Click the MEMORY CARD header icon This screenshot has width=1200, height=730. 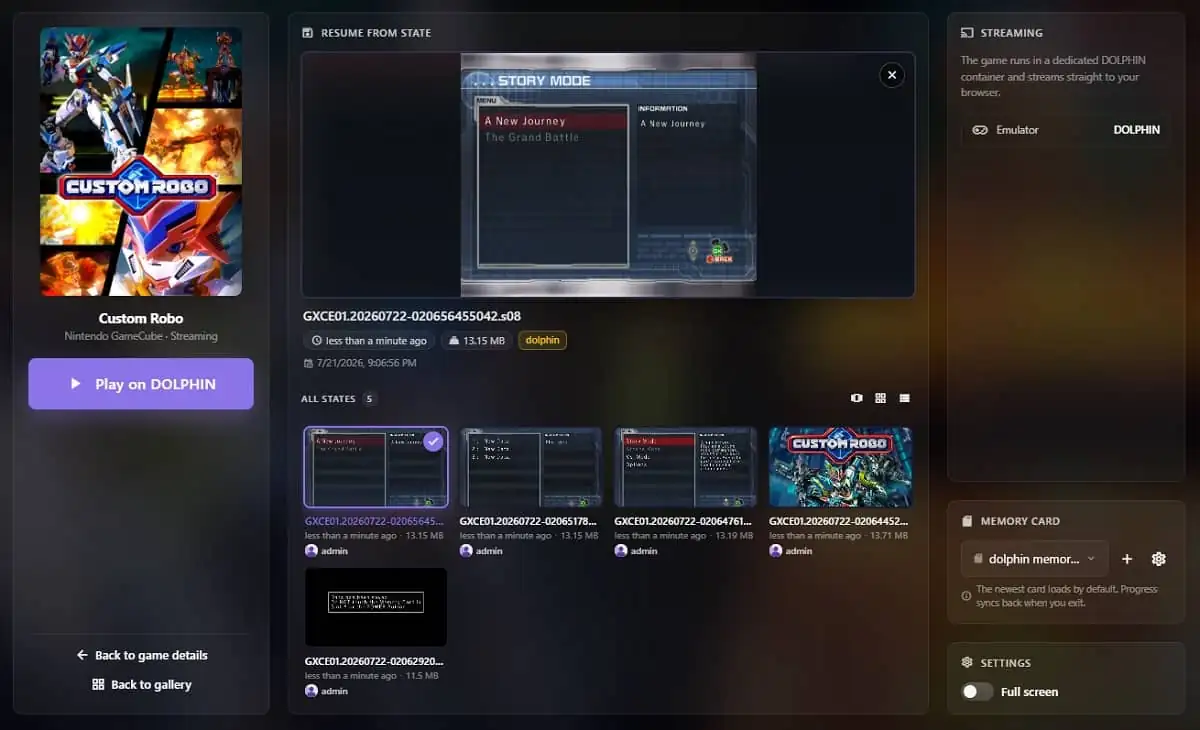967,521
